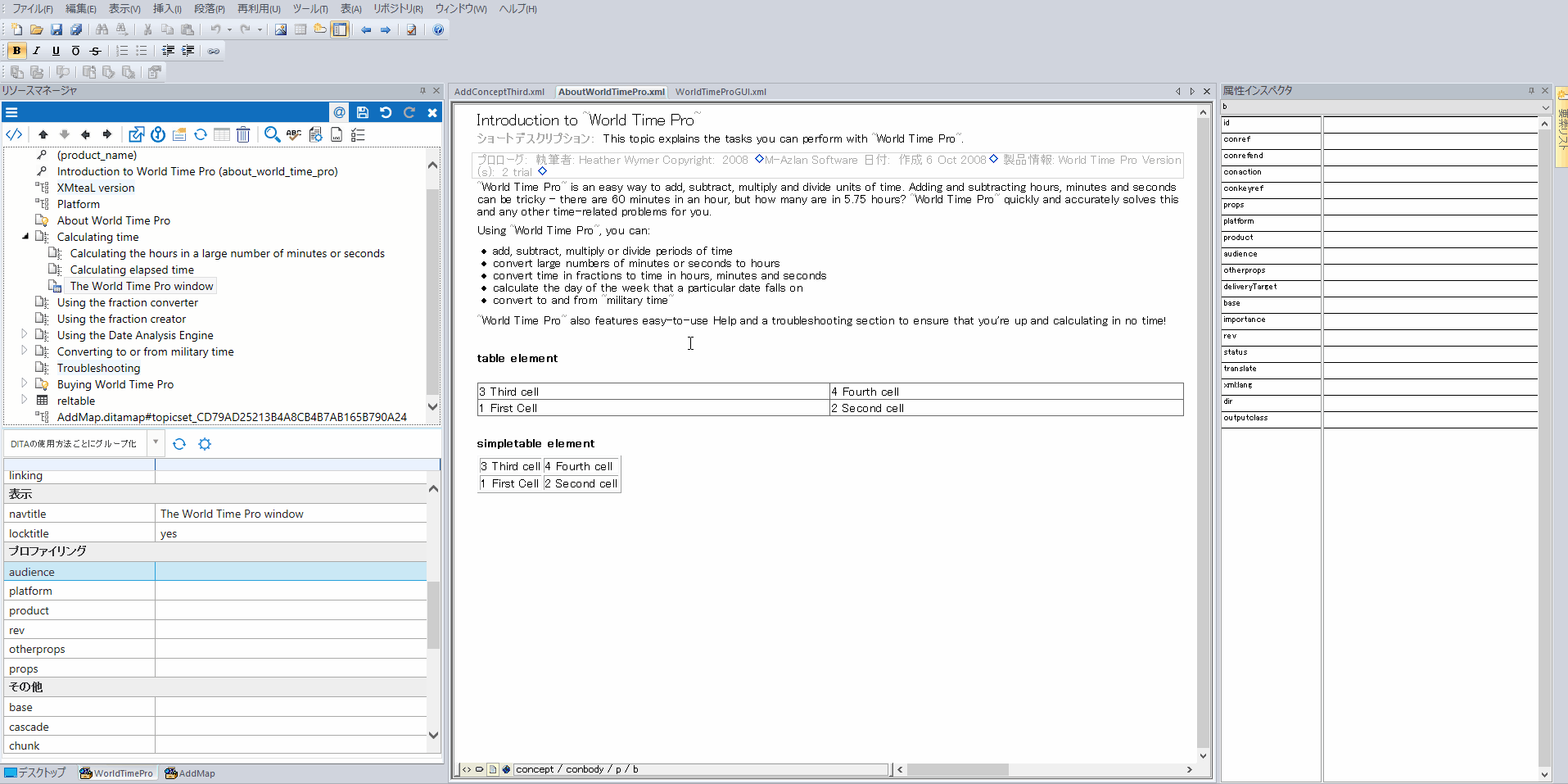Open selected topic in the editor icon
Screen dimensions: 1568x784
pos(136,134)
